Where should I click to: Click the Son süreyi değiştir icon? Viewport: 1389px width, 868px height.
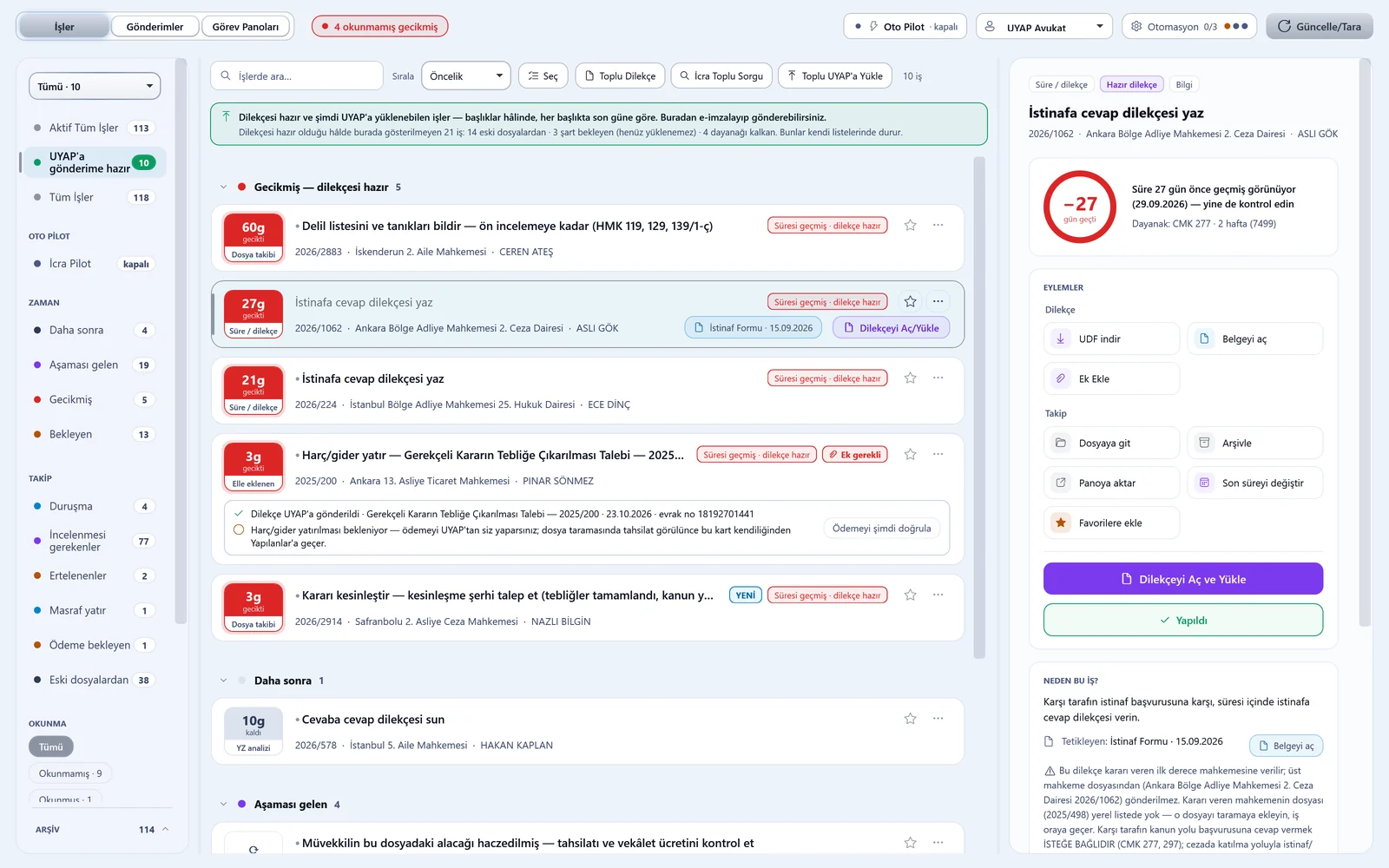[x=1204, y=483]
